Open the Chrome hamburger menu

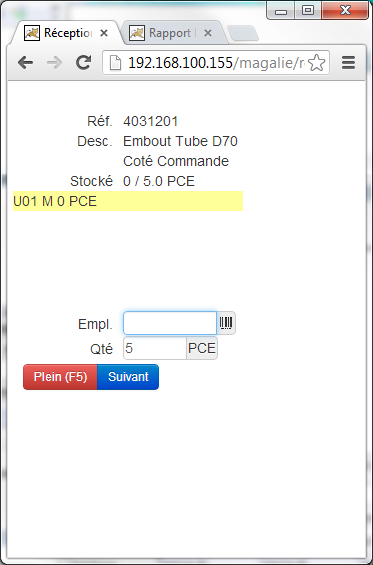tap(348, 63)
